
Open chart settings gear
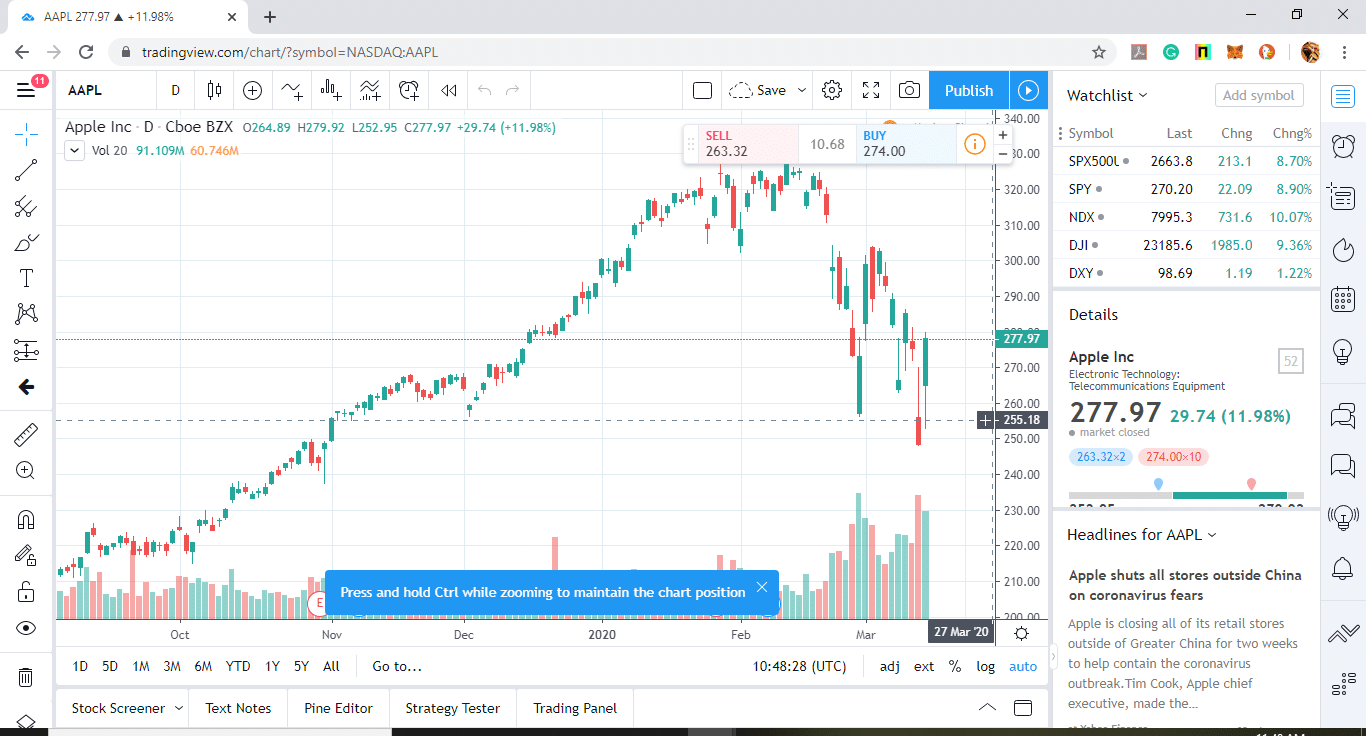click(832, 90)
